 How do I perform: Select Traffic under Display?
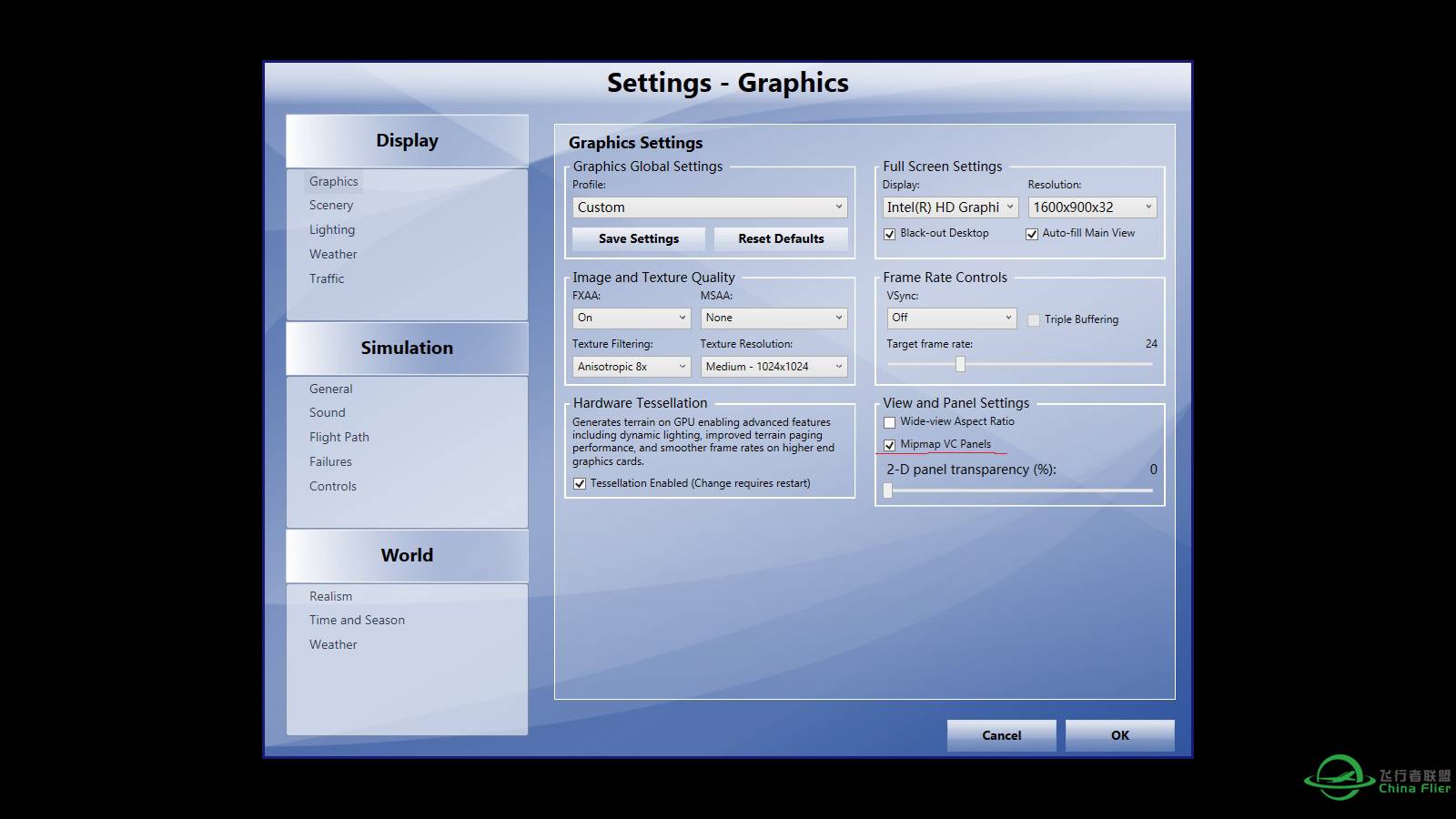pos(326,278)
